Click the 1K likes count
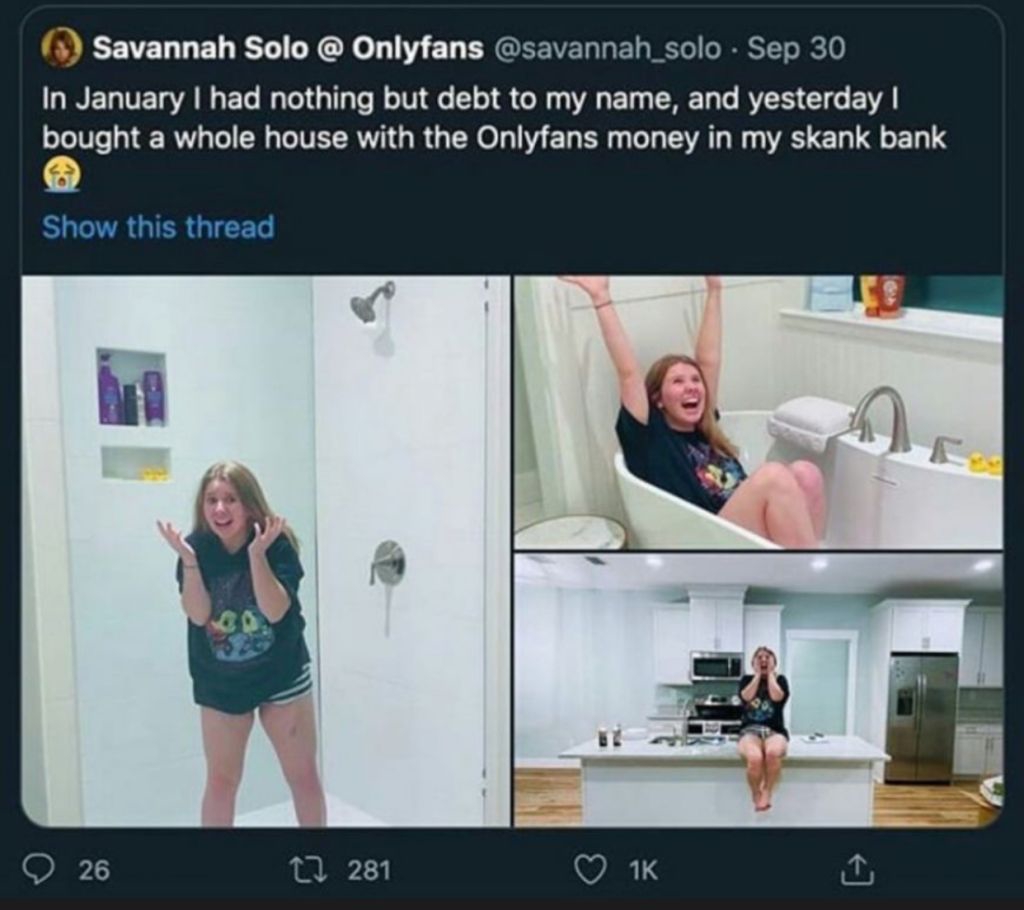Screen dimensions: 1024x910 point(643,871)
